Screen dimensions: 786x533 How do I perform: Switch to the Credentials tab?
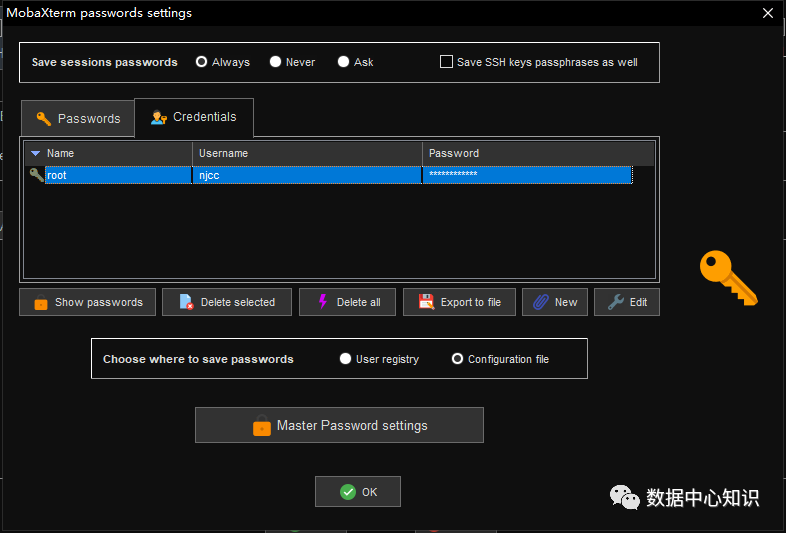(194, 117)
